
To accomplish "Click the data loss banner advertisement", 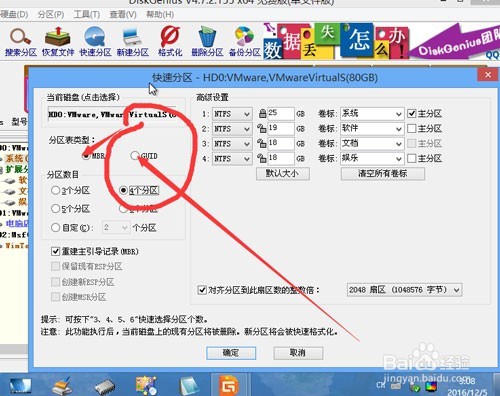I will click(x=382, y=42).
